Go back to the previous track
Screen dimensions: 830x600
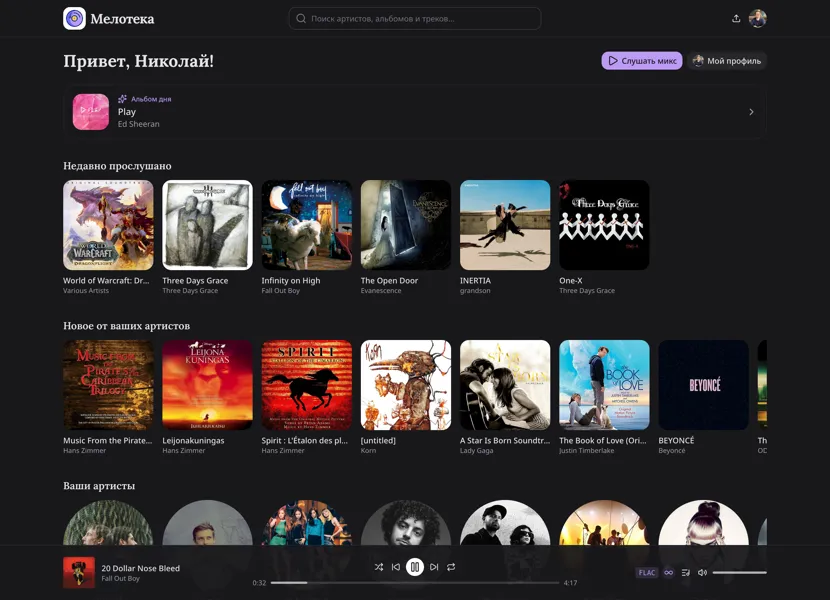(x=395, y=566)
